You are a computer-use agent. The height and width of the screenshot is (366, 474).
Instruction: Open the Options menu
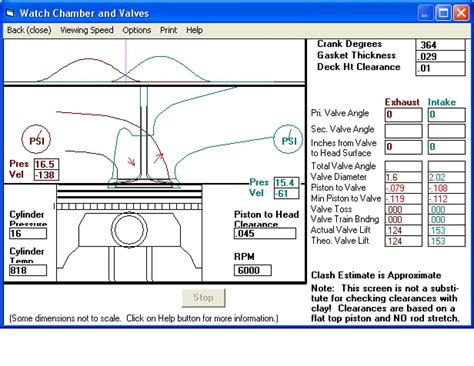click(137, 30)
